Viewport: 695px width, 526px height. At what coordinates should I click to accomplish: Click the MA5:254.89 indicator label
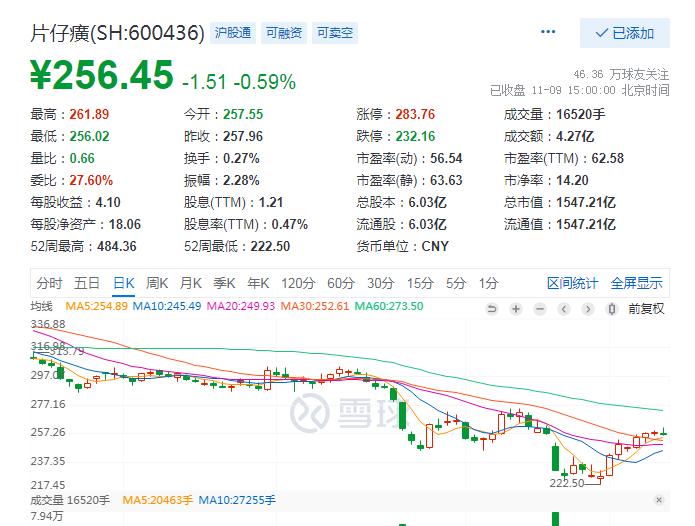(x=97, y=306)
